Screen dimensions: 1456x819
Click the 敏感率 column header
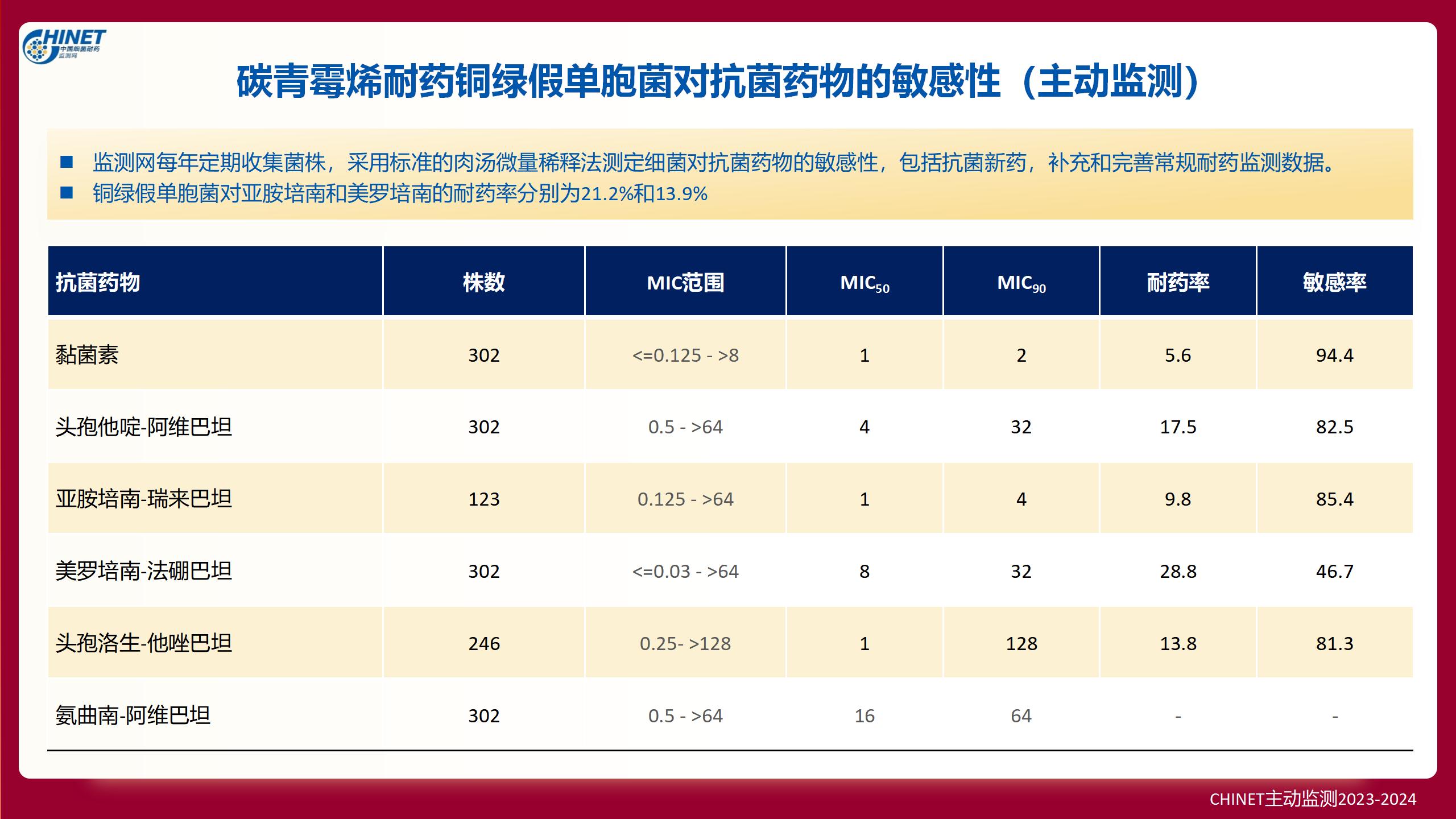1334,283
